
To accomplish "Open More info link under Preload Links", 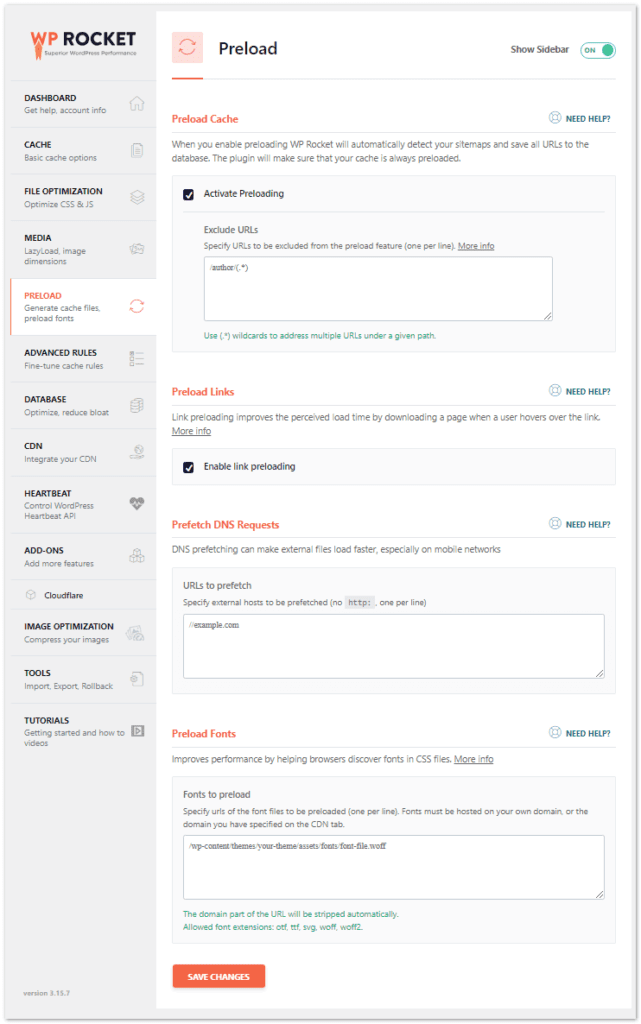I will [x=191, y=431].
